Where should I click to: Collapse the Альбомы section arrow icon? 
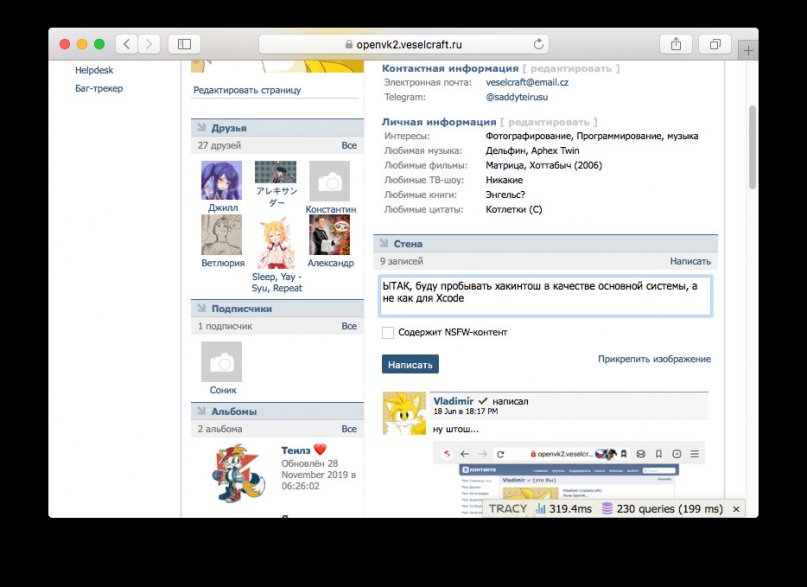point(201,411)
